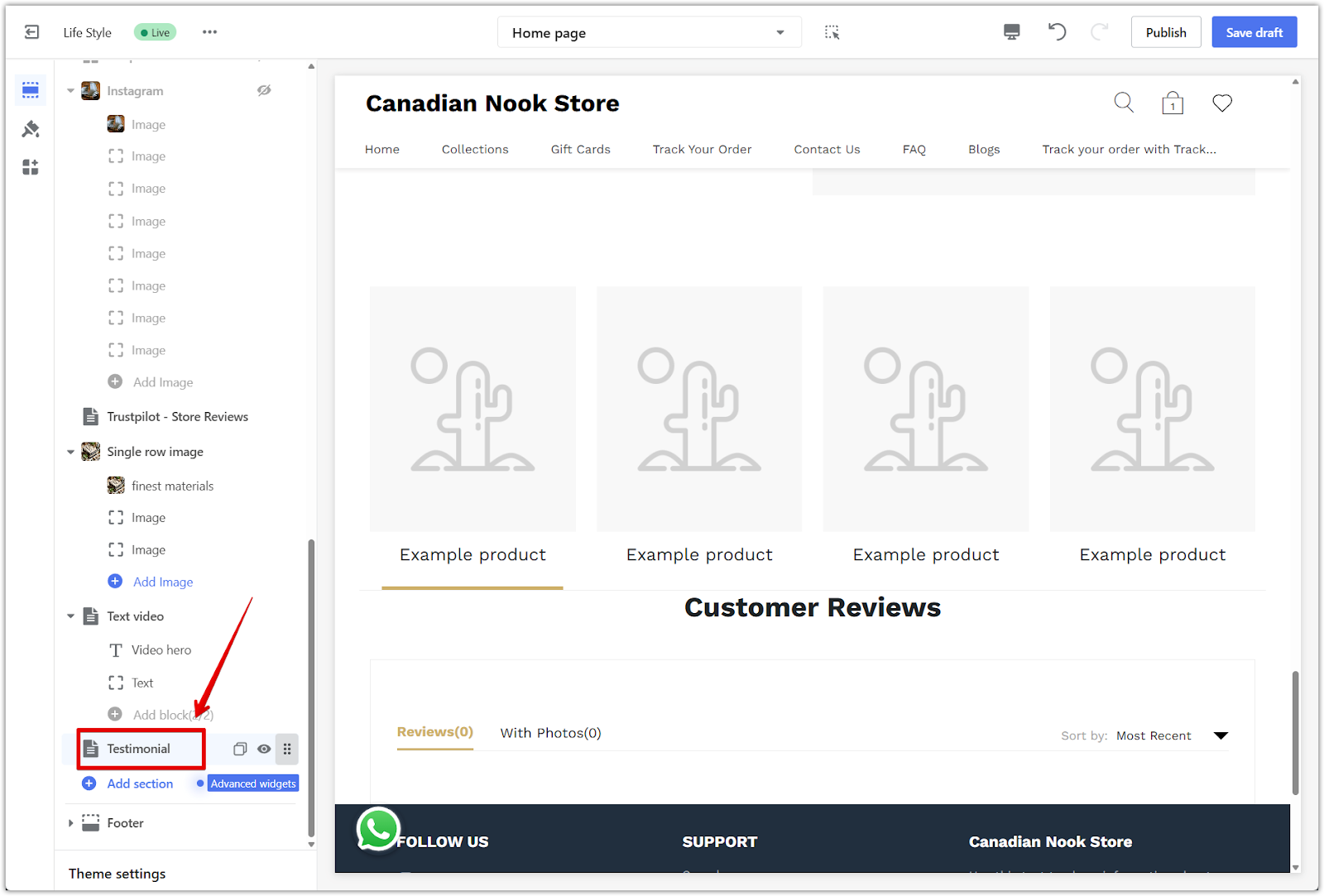Click the inspector selection icon
The width and height of the screenshot is (1324, 896).
(x=832, y=32)
